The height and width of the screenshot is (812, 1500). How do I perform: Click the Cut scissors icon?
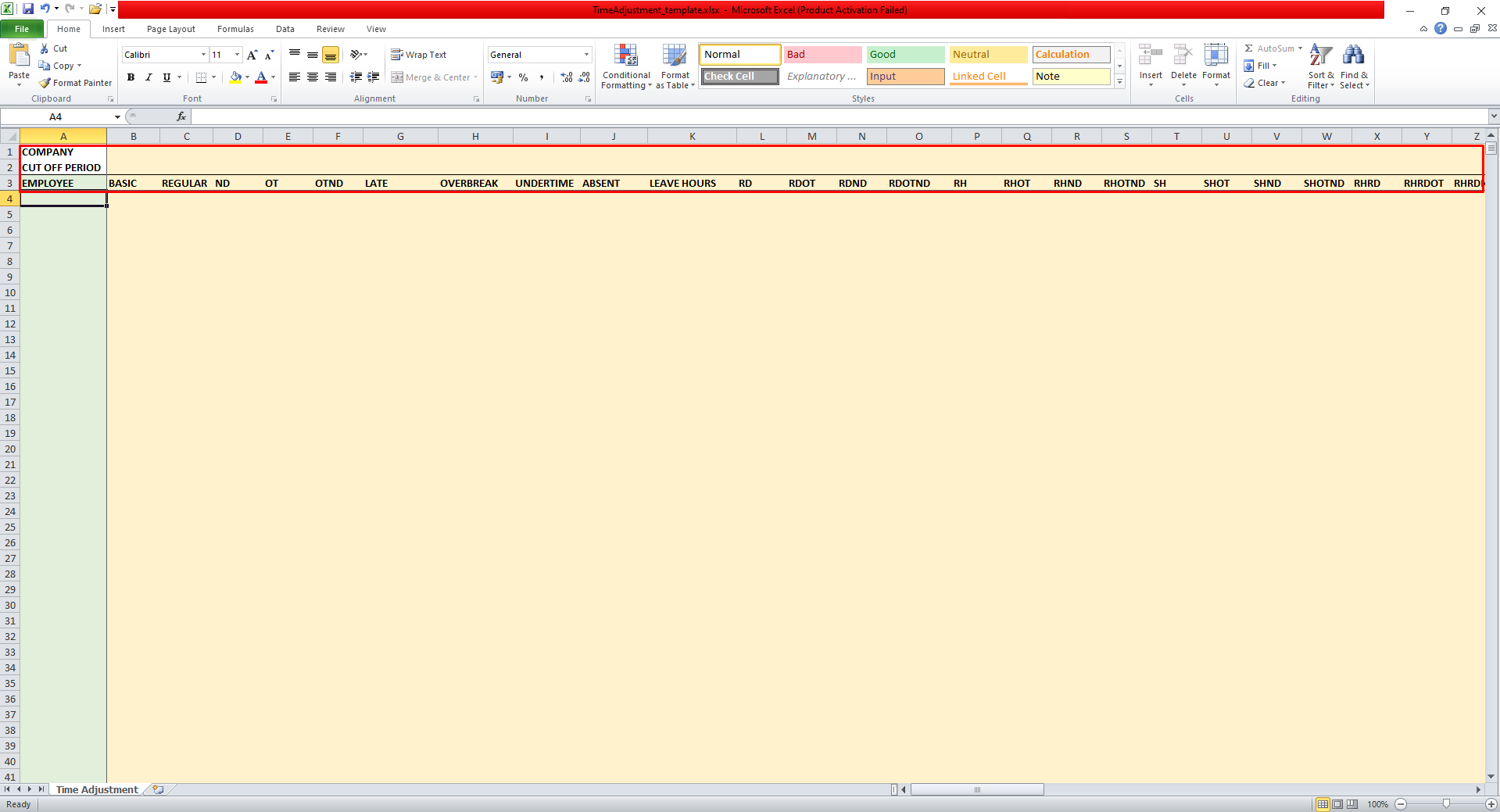(45, 48)
